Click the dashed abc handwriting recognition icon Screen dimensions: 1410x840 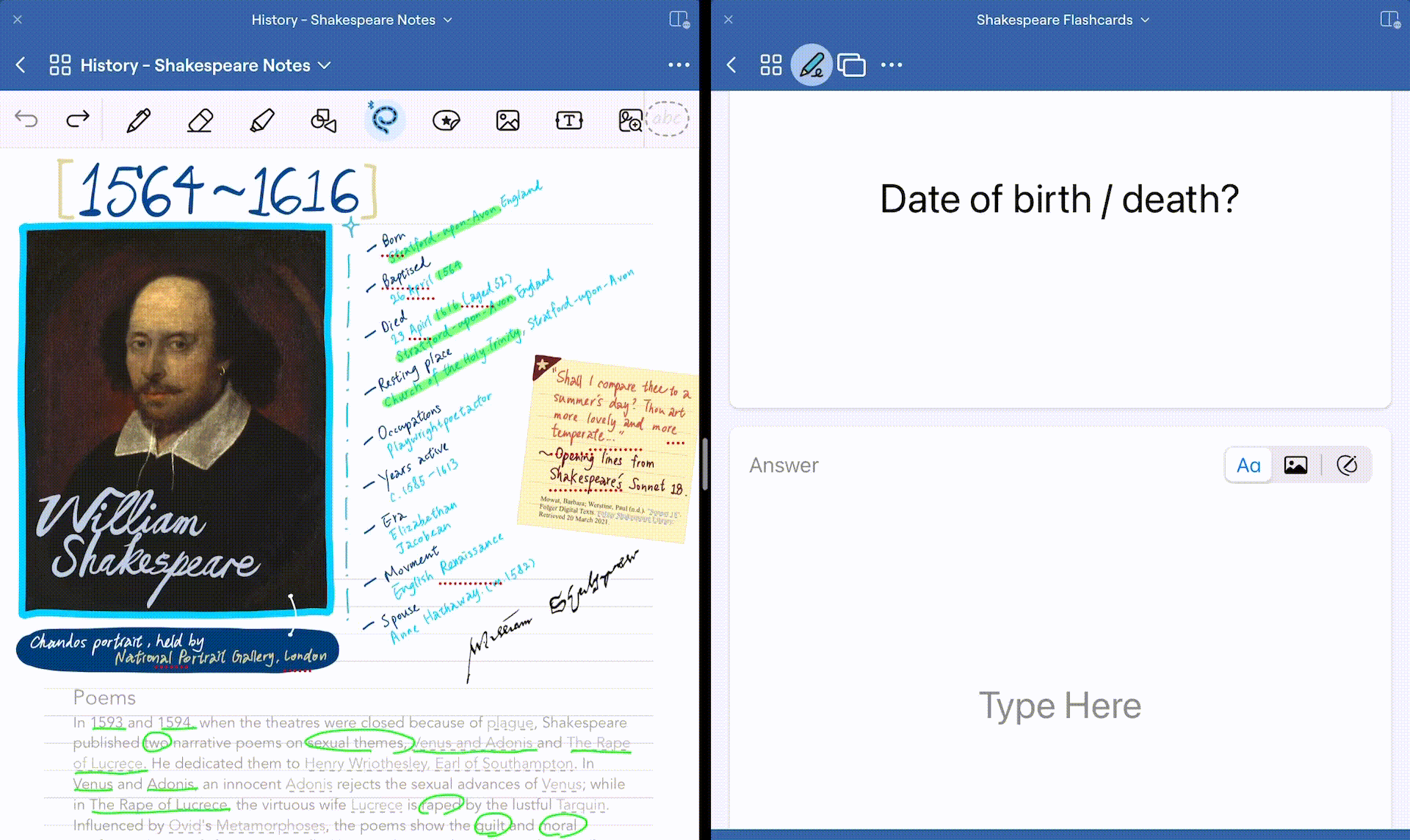pos(667,118)
